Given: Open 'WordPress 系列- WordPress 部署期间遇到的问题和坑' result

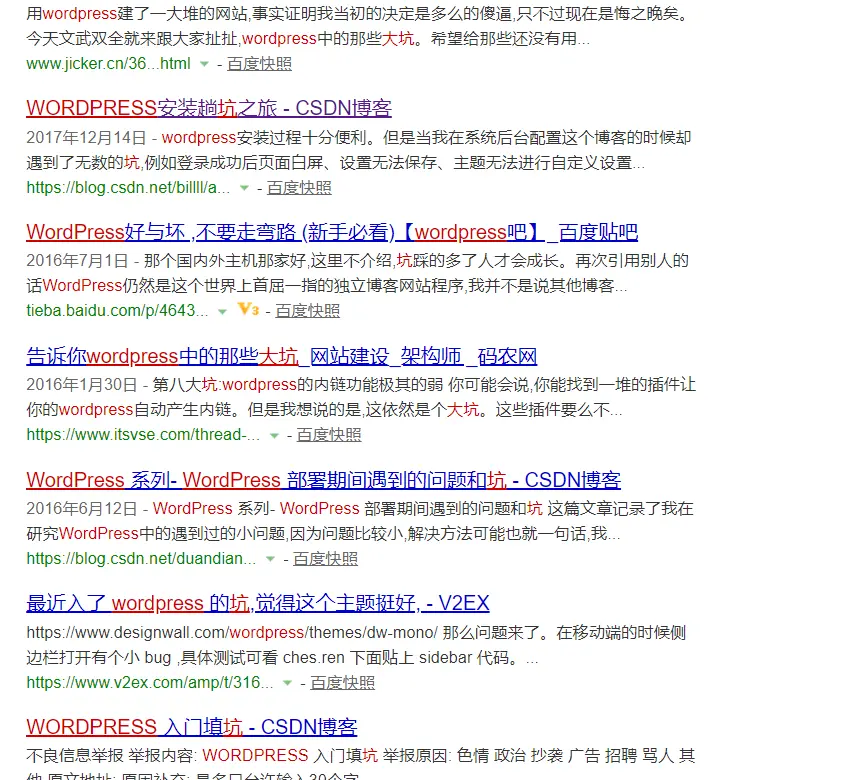Looking at the screenshot, I should click(x=323, y=480).
